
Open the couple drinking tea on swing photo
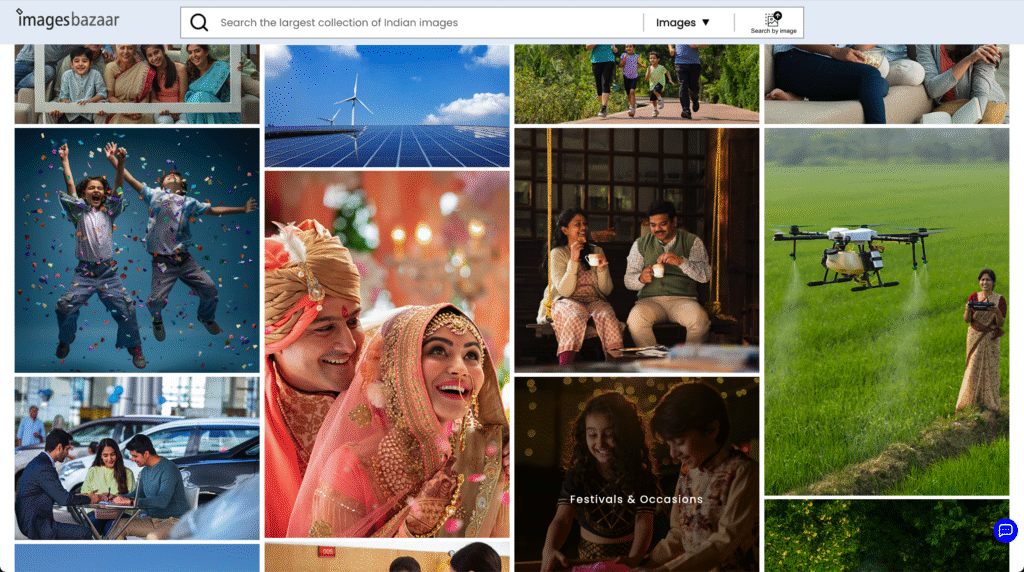pyautogui.click(x=637, y=250)
